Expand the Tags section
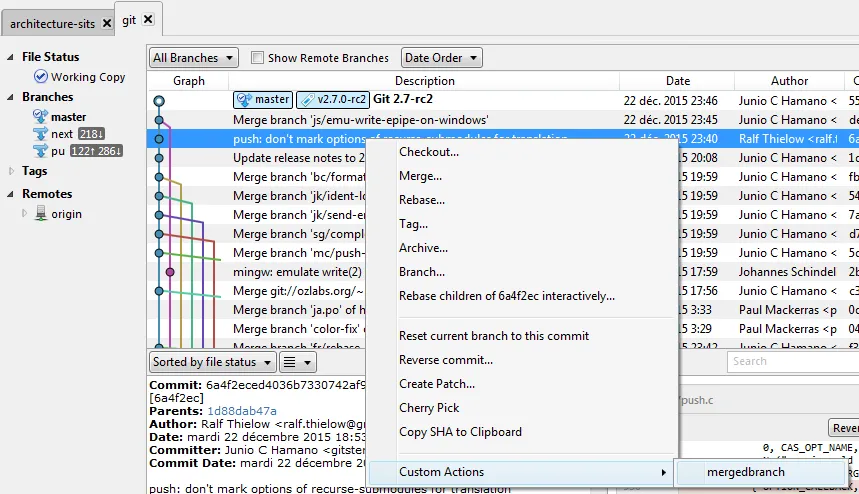859x494 pixels. click(x=11, y=171)
